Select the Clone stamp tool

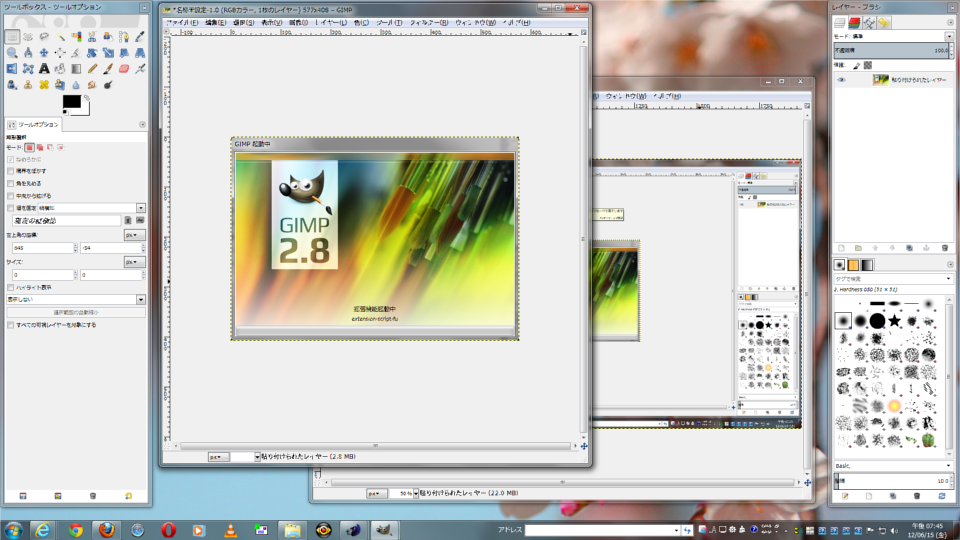[28, 84]
